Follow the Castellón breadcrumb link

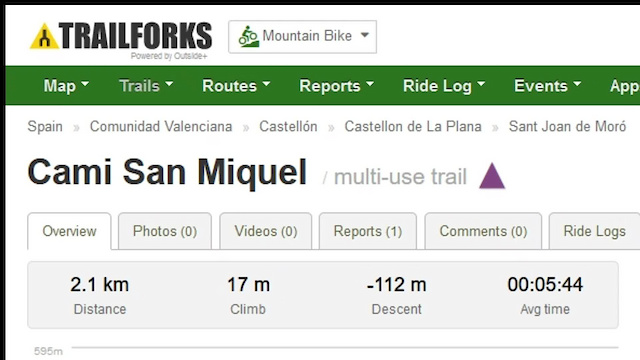click(x=288, y=127)
